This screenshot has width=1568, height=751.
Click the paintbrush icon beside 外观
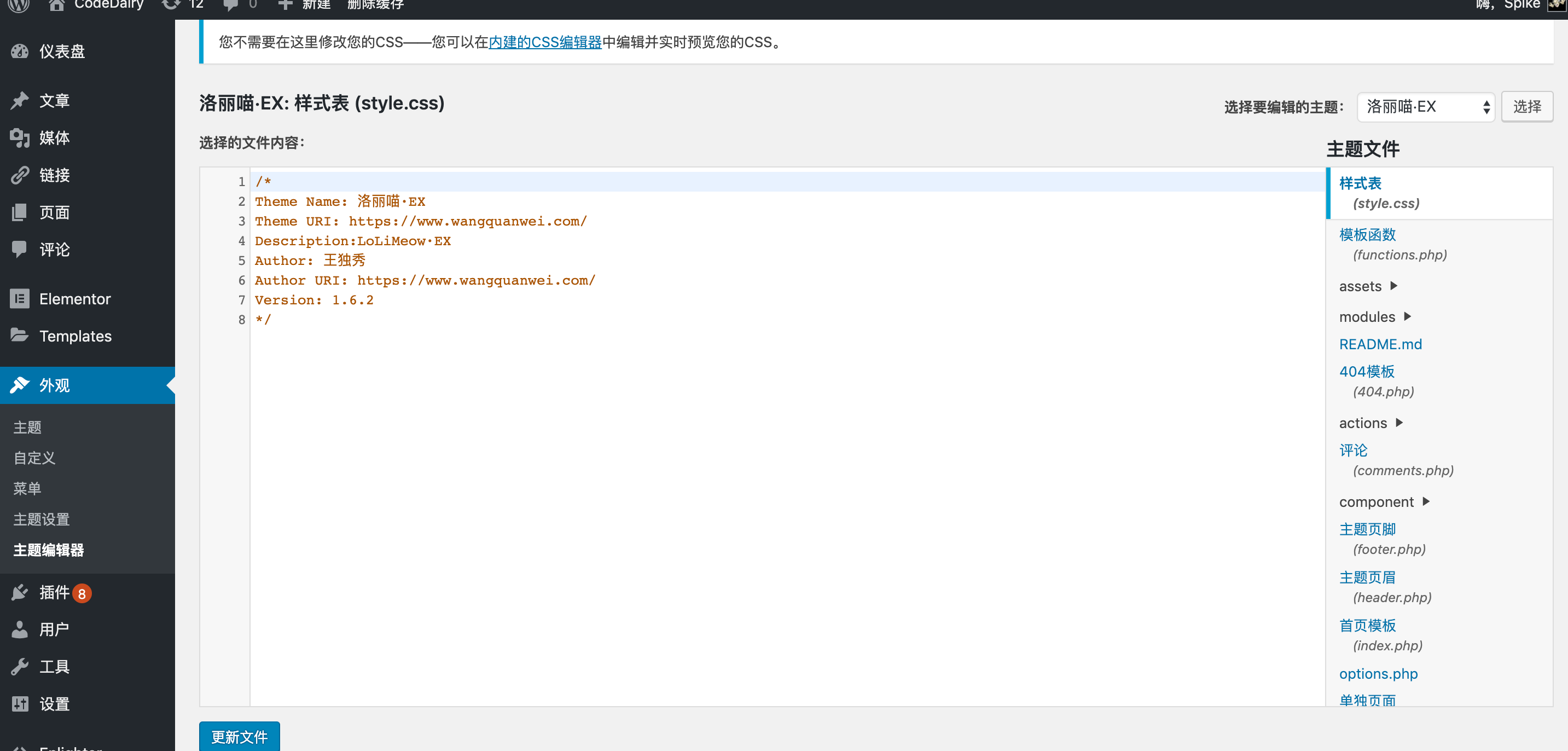click(20, 385)
